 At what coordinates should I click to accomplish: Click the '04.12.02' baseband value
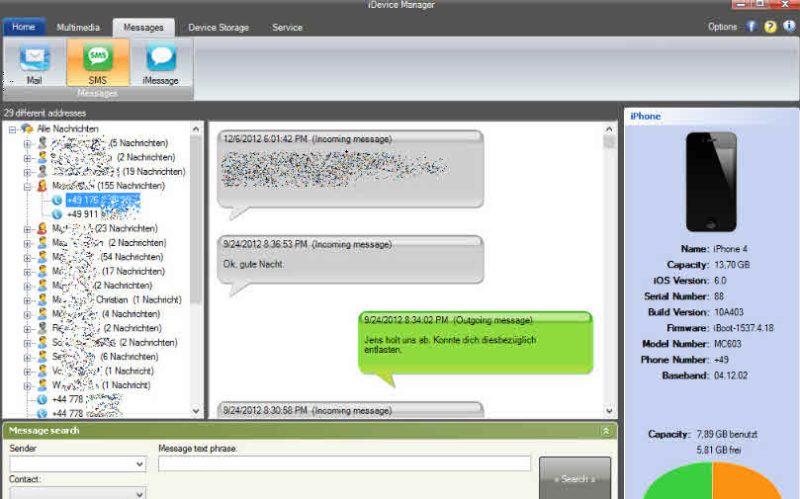click(731, 376)
